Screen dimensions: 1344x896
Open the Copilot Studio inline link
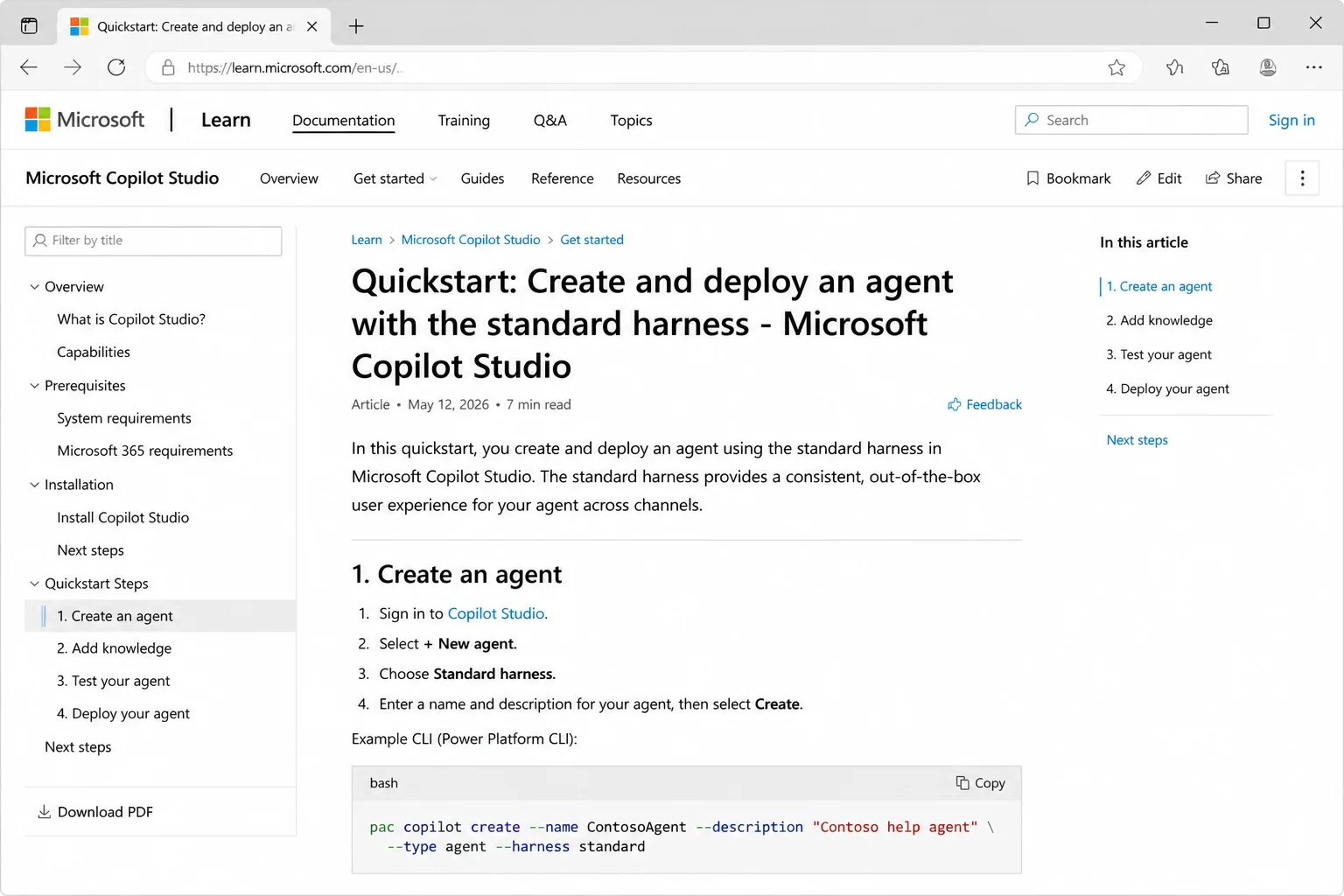496,613
